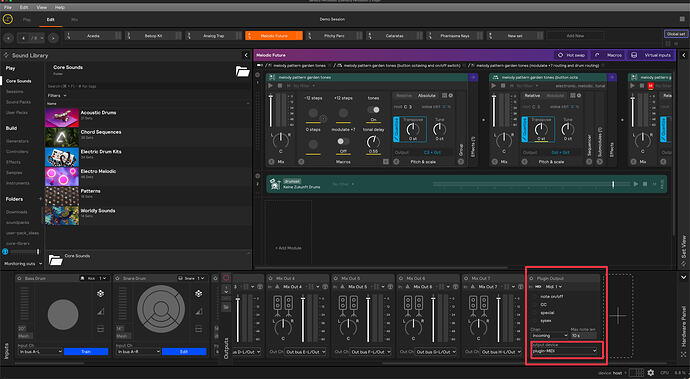Collapse the Sound Library panel arrow
Viewport: 690px width, 379px height.
246,55
